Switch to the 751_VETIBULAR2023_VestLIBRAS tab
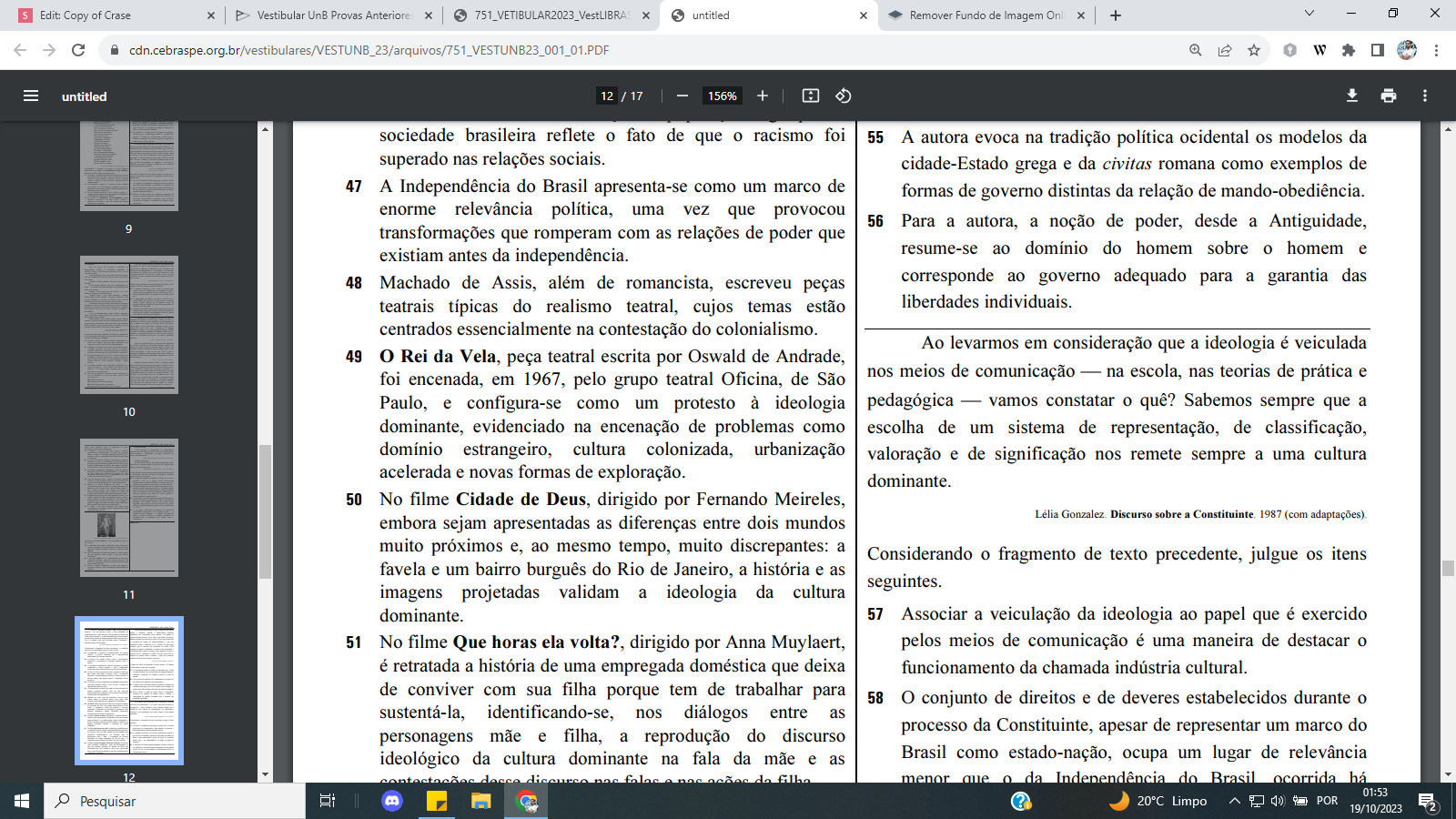The height and width of the screenshot is (819, 1456). point(552,15)
